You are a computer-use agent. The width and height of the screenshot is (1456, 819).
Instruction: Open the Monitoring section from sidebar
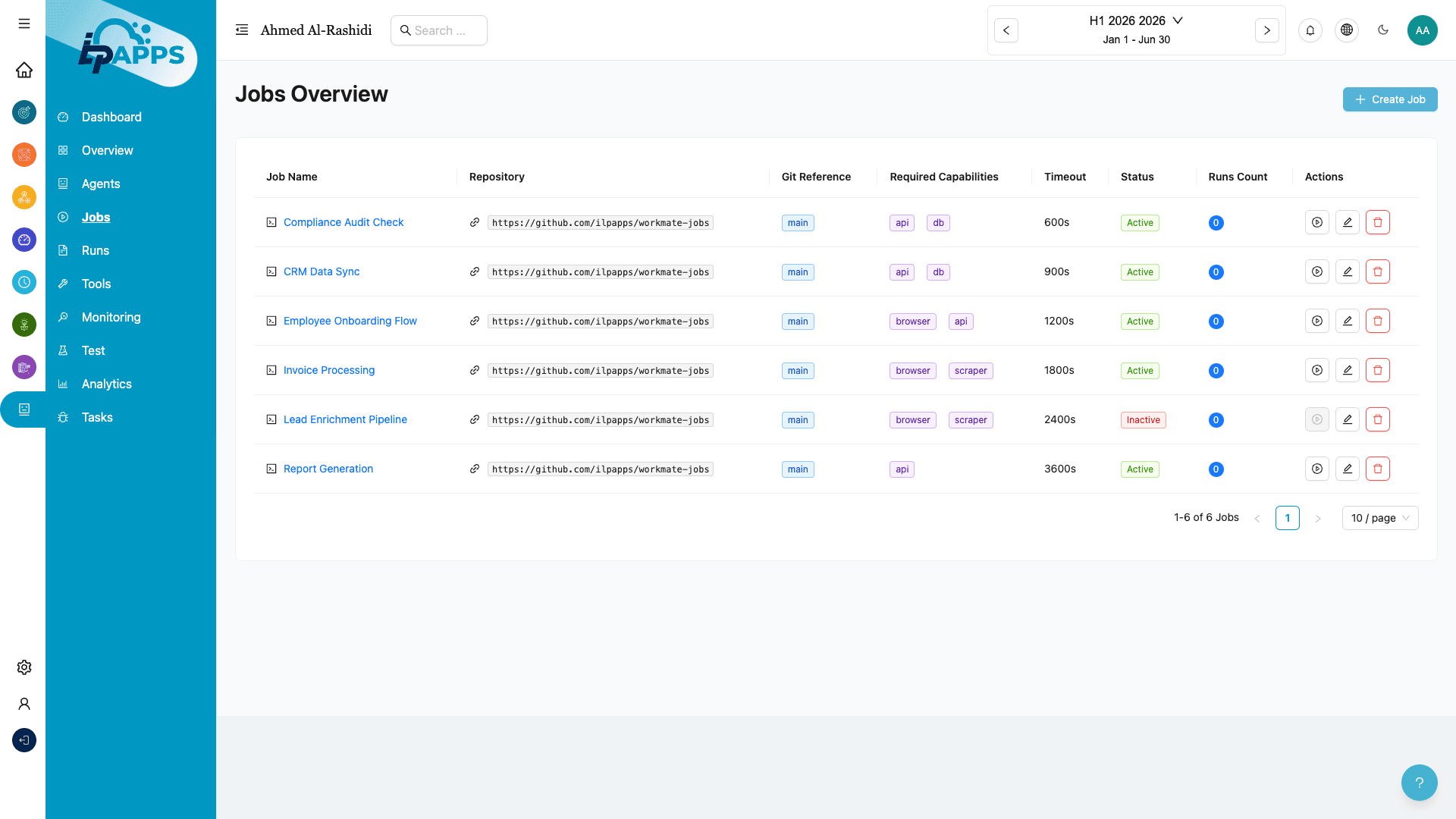[111, 317]
